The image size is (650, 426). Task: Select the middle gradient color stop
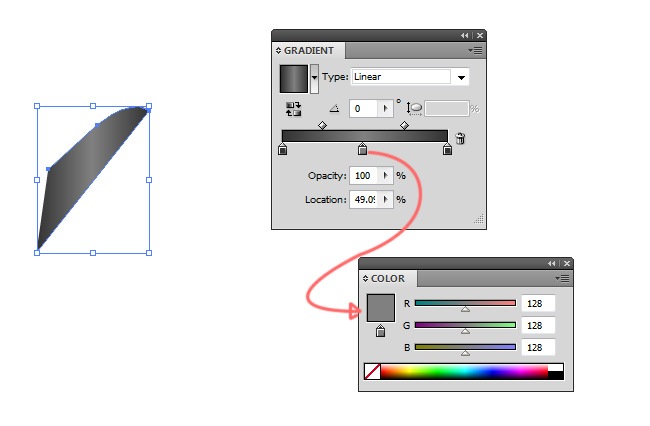(x=363, y=149)
